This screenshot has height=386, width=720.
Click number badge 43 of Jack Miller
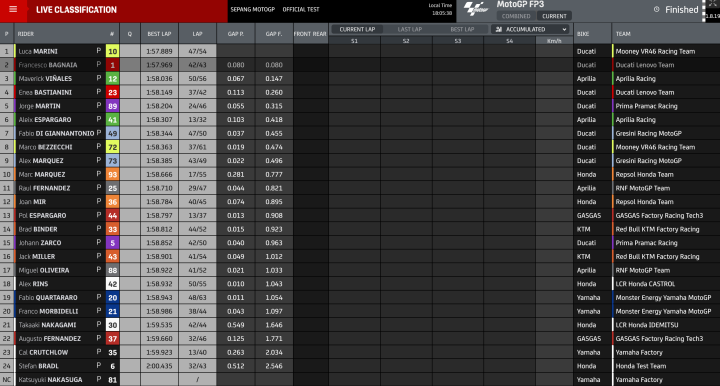tap(112, 257)
